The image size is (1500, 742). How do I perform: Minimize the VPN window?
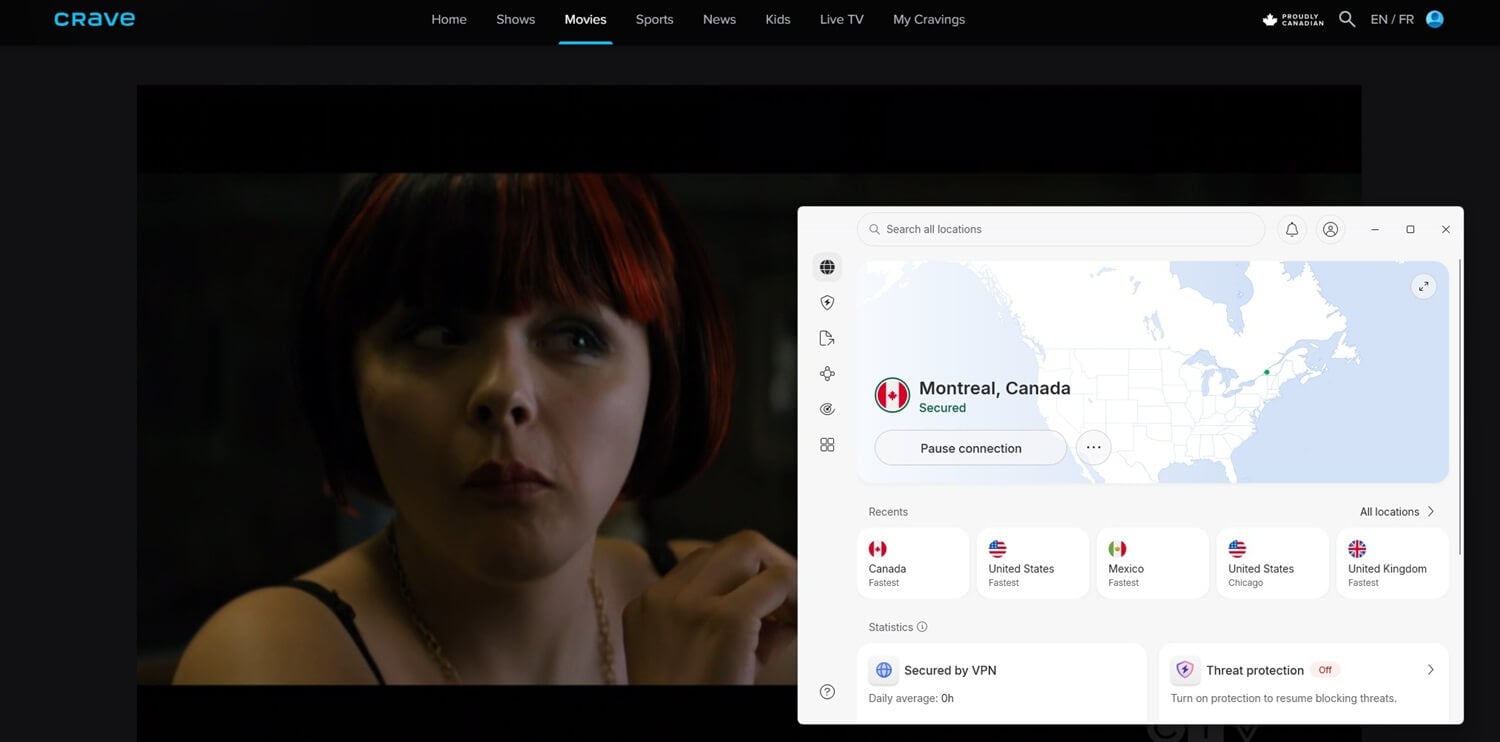tap(1375, 229)
